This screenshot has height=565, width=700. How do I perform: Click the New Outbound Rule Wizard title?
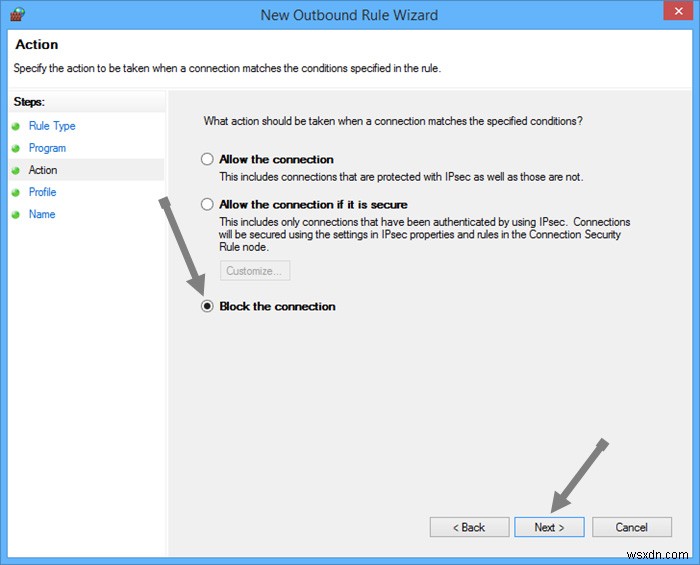coord(349,15)
